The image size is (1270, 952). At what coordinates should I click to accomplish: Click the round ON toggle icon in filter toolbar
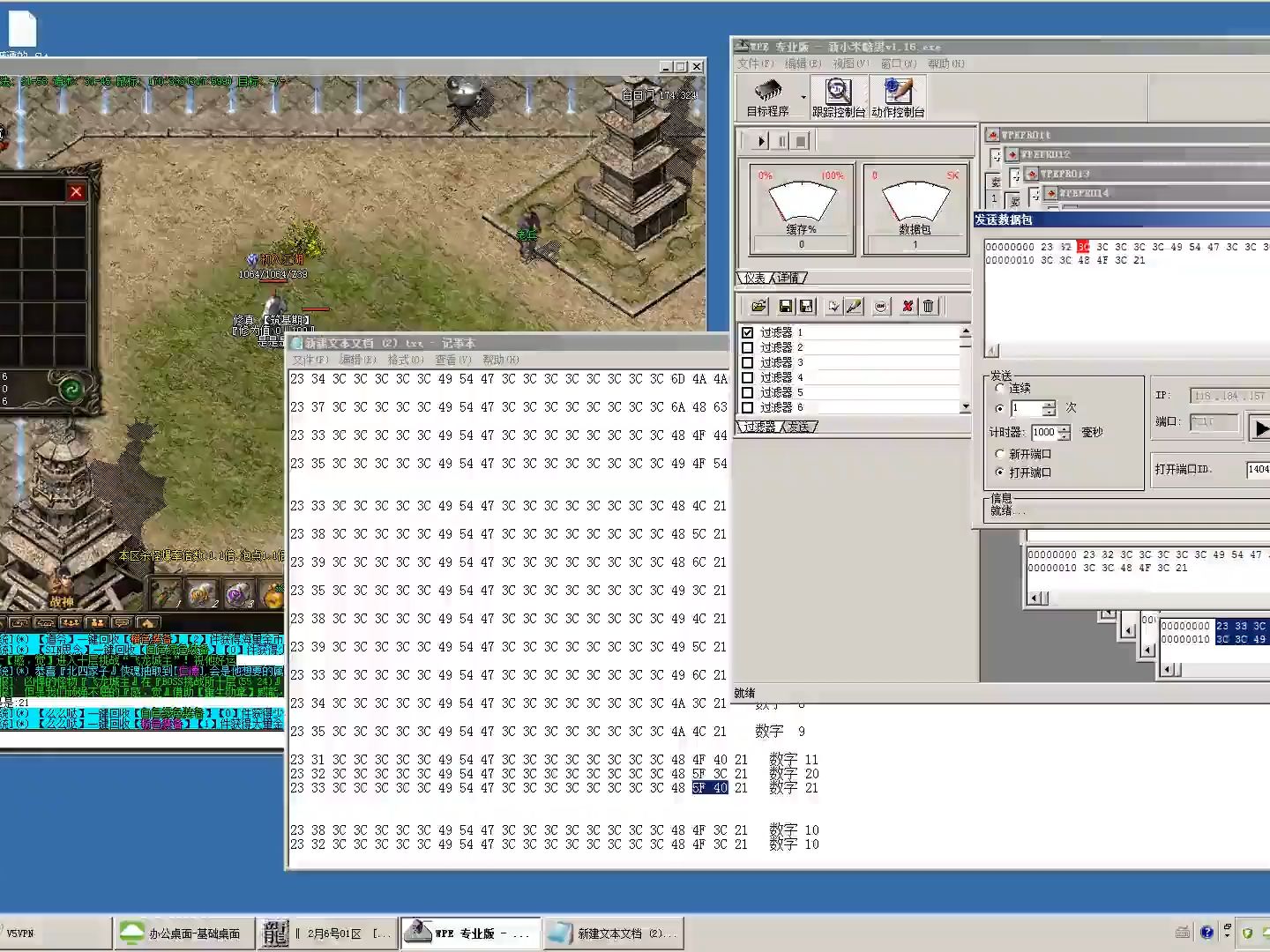pos(880,306)
